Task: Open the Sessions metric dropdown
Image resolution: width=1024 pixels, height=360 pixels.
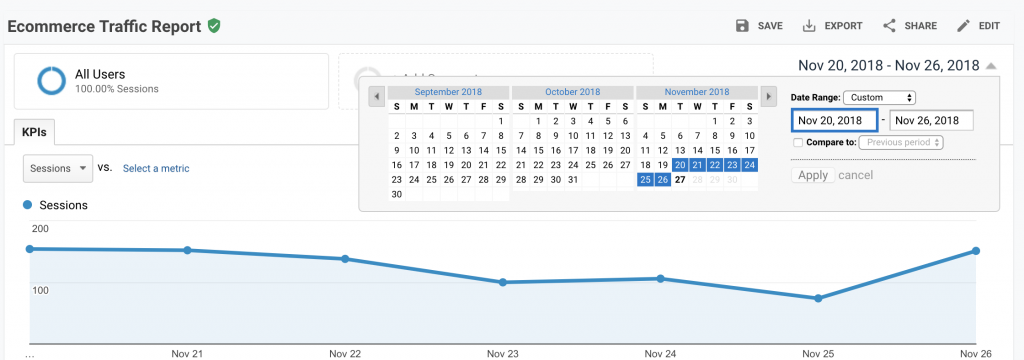Action: click(x=57, y=168)
